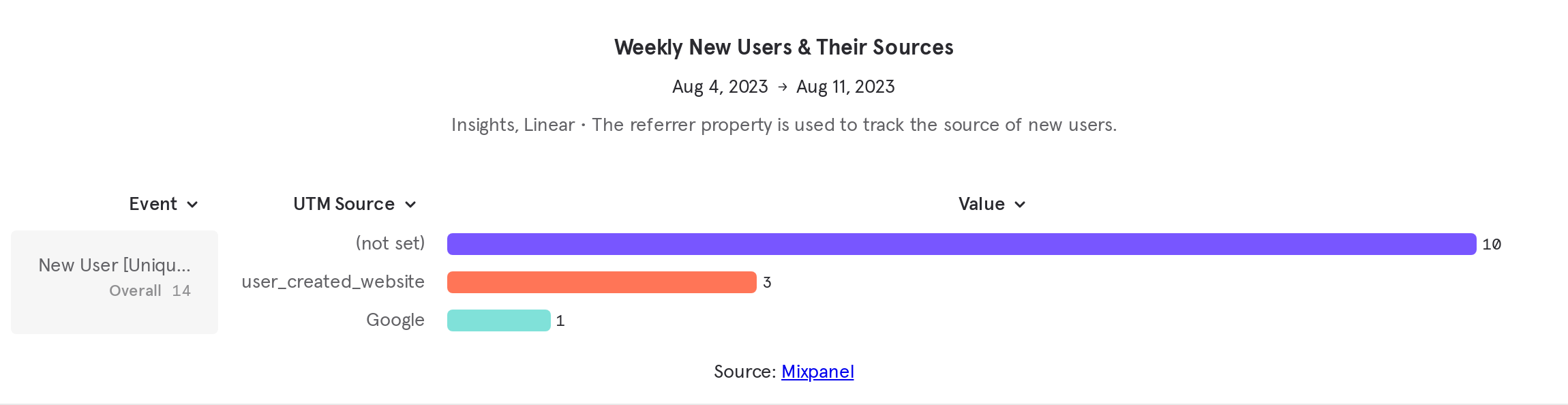
Task: Click the value 10 next to purple bar
Action: 1490,243
